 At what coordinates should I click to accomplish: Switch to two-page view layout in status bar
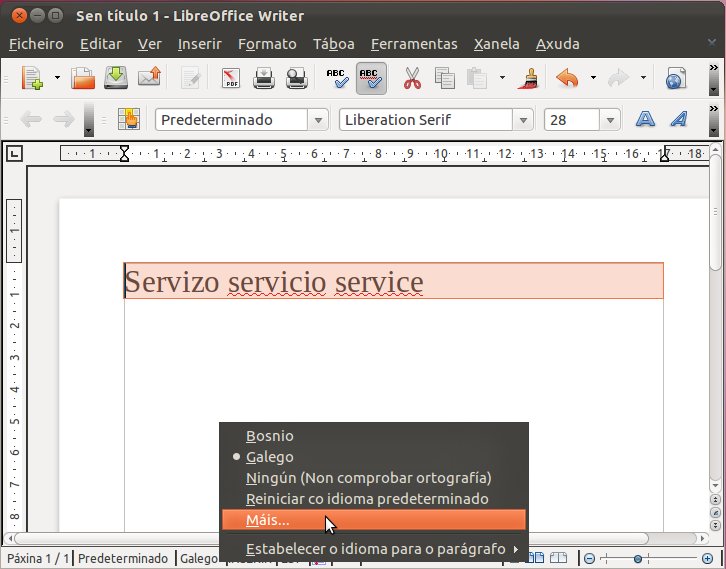tap(537, 557)
